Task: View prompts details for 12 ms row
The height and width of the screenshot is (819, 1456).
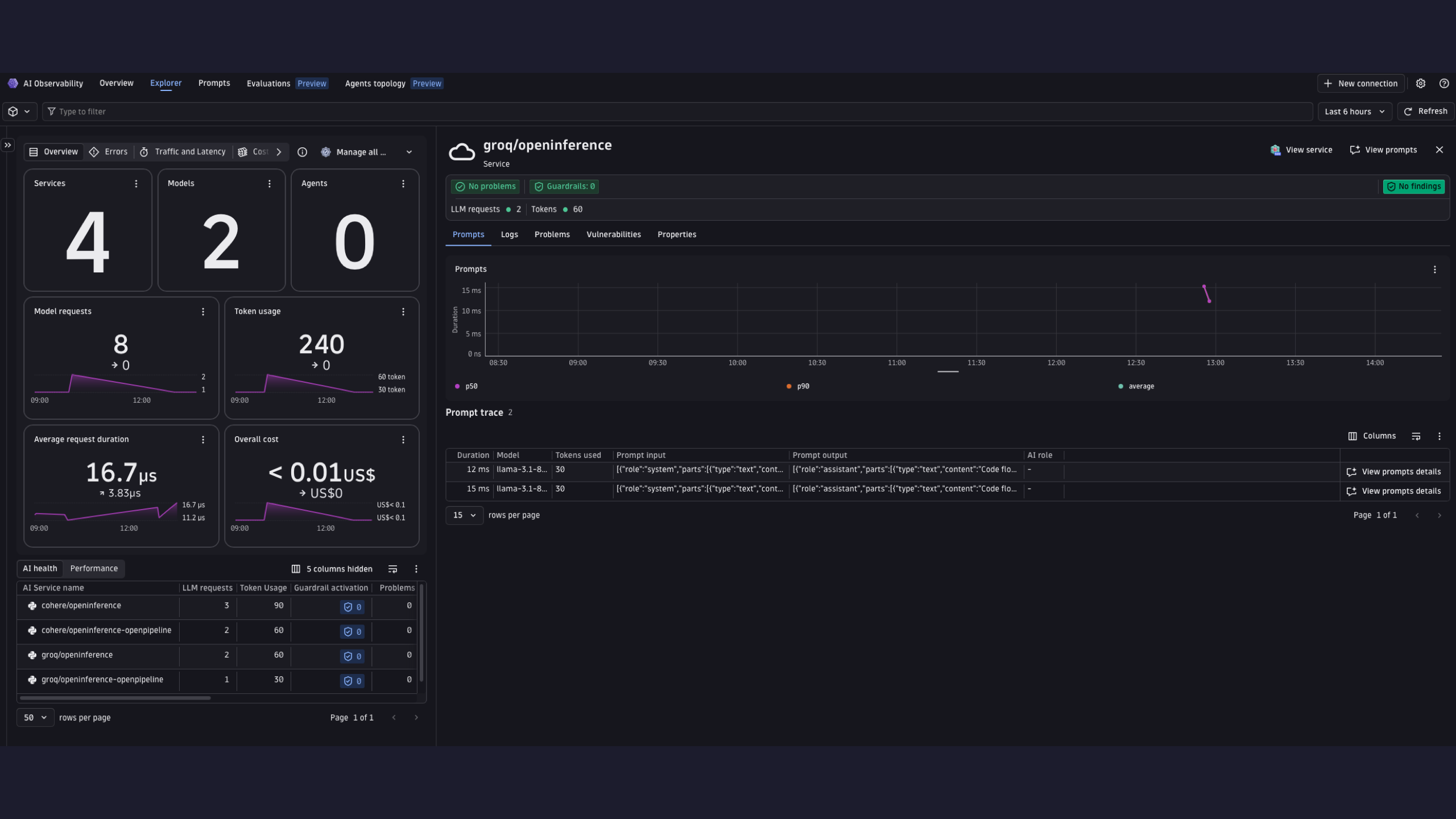Action: [1393, 471]
